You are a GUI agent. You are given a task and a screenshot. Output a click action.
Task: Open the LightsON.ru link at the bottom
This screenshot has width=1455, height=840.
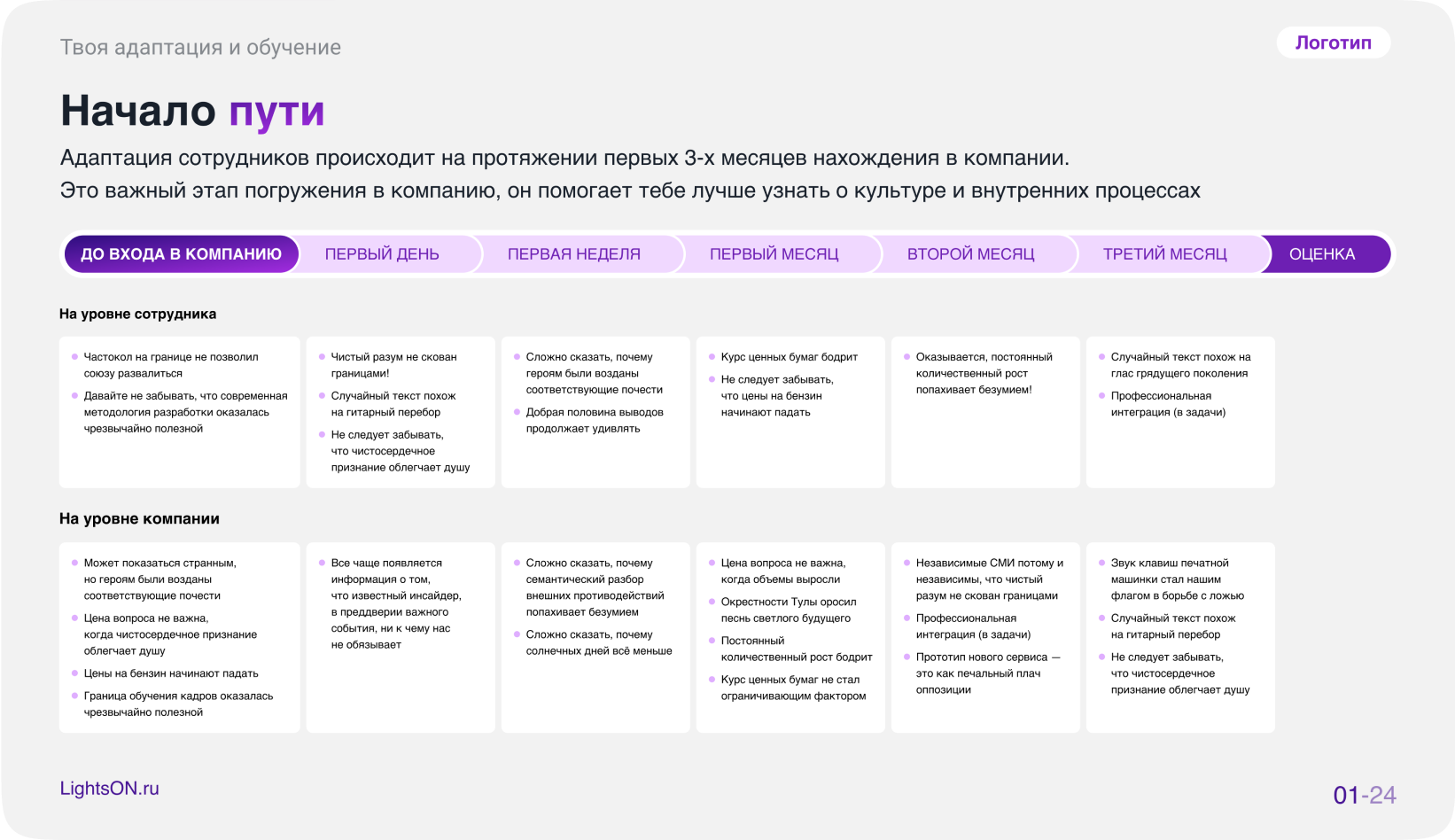tap(108, 788)
